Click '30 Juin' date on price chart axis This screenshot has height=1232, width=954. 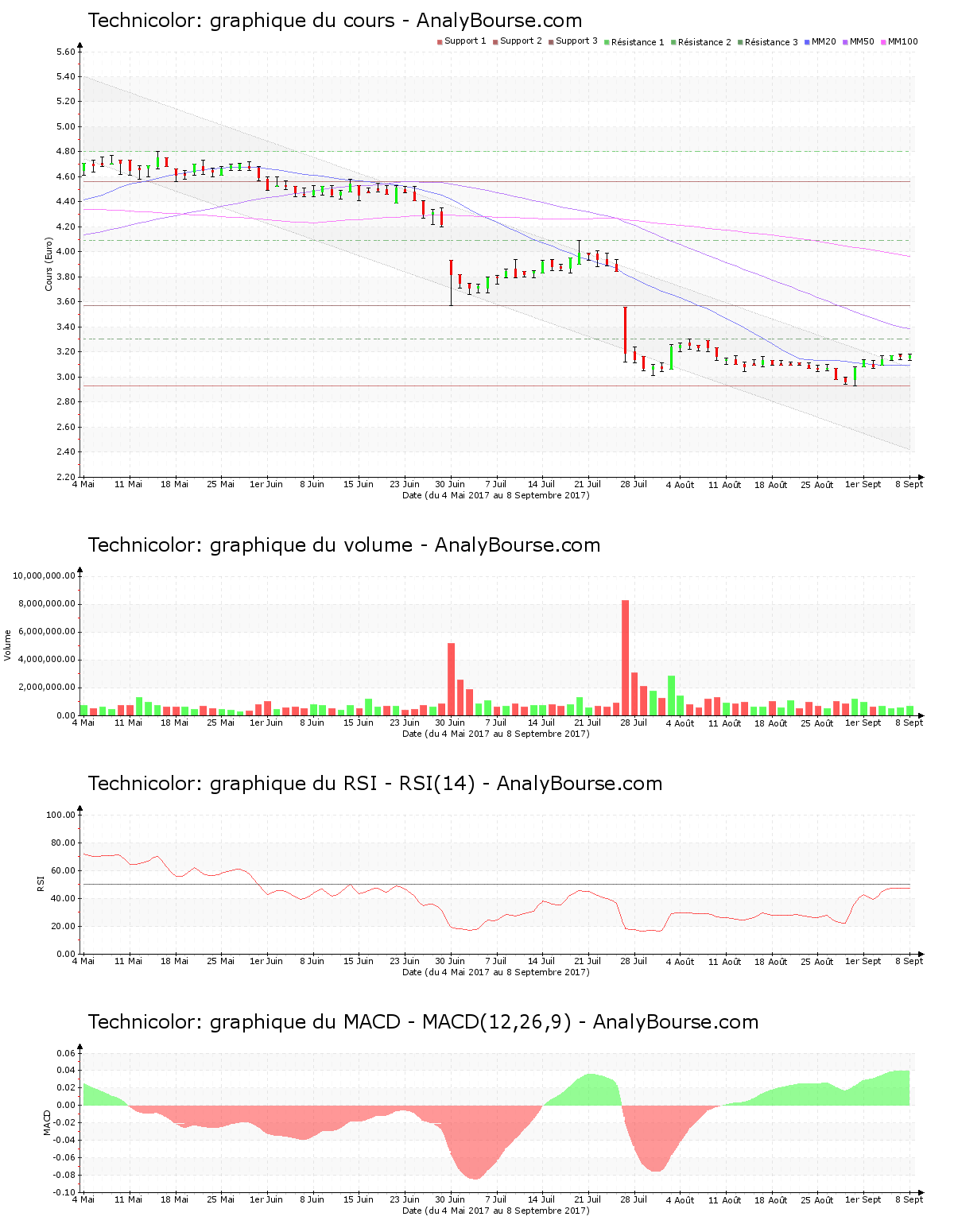450,484
